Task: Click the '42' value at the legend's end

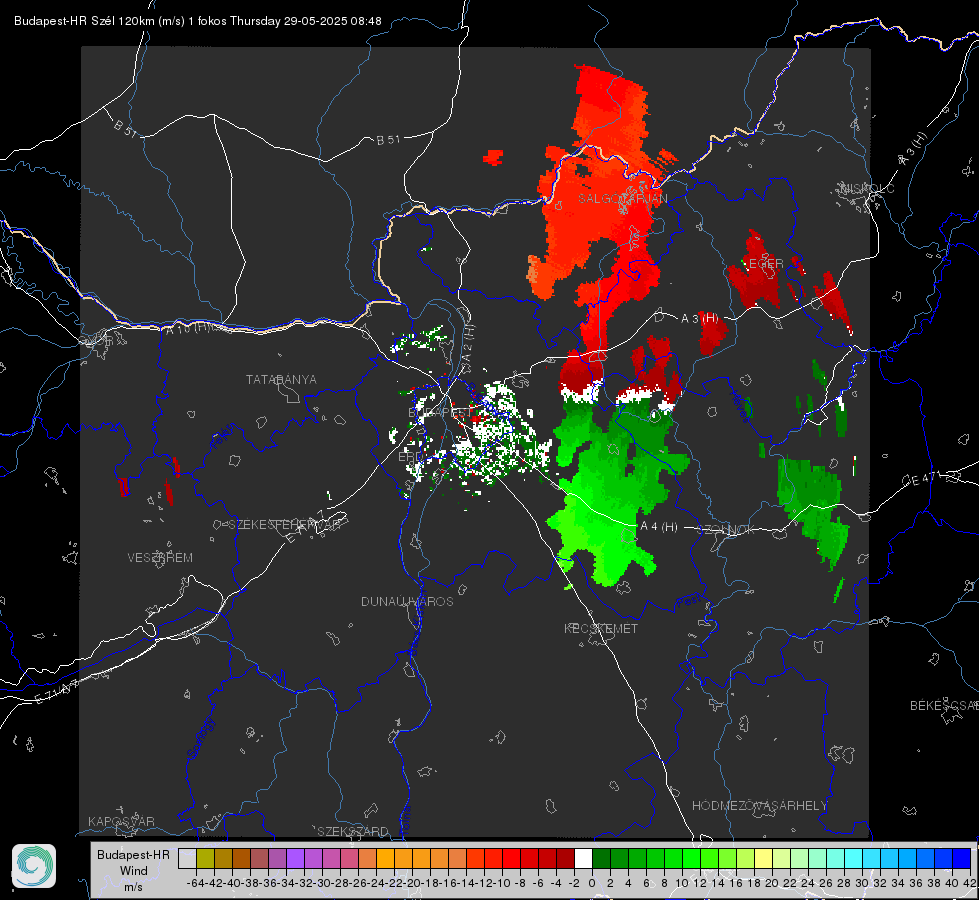Action: pyautogui.click(x=969, y=883)
